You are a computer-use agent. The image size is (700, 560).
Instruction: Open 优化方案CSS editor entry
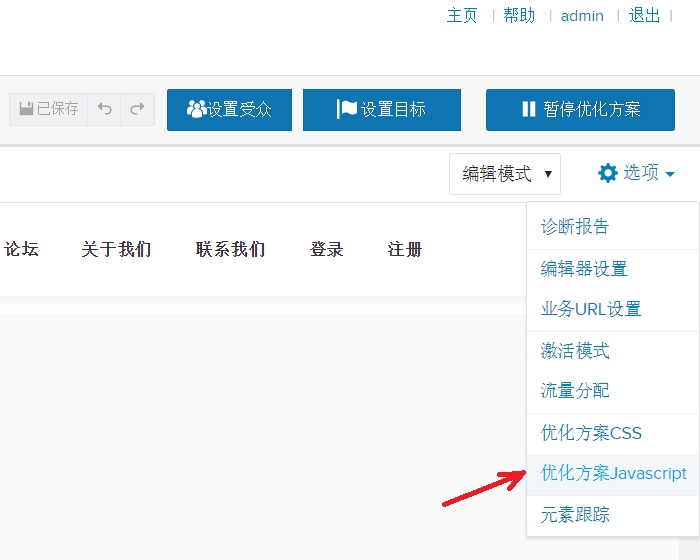tap(591, 433)
